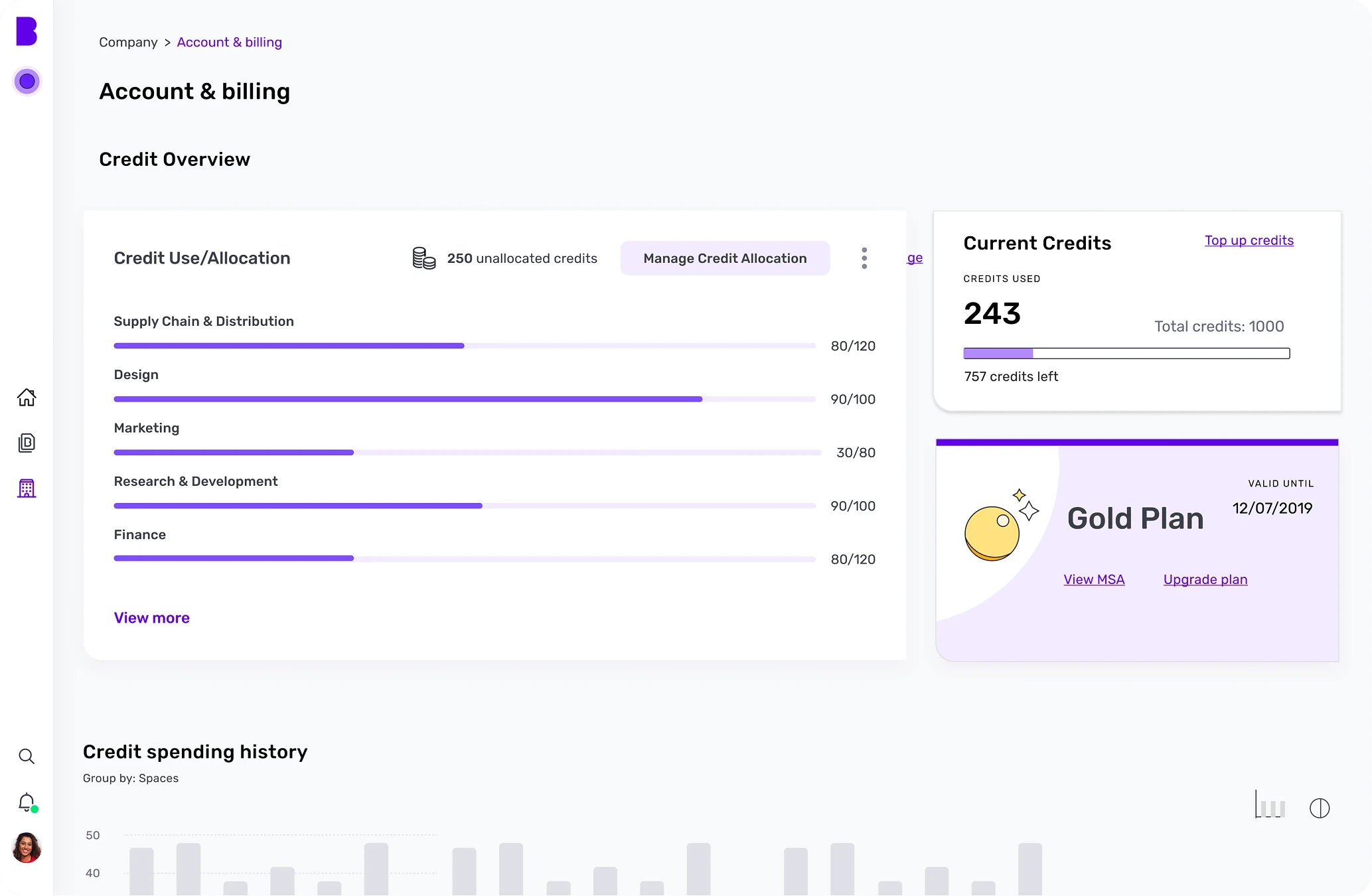Click the Marketing credits progress bar

[x=467, y=453]
